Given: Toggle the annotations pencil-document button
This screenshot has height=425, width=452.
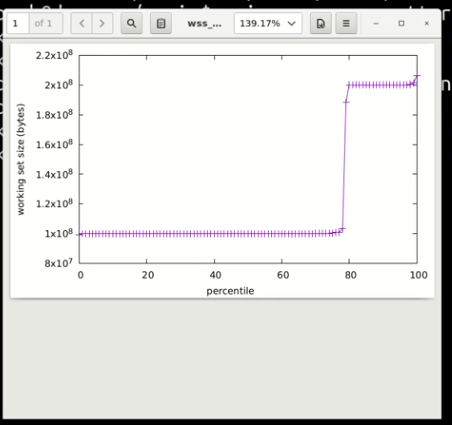Looking at the screenshot, I should 321,23.
